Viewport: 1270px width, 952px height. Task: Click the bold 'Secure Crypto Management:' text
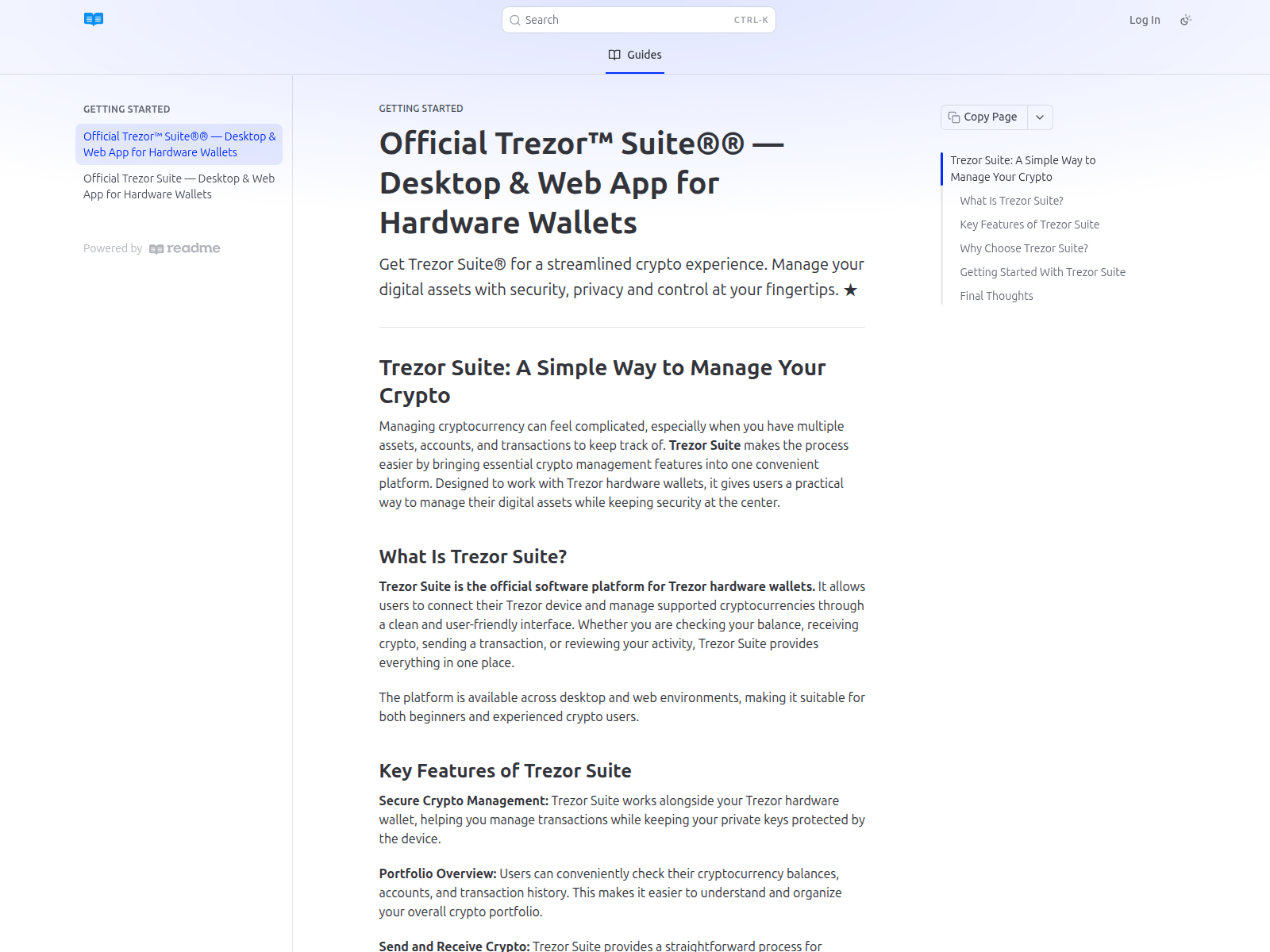tap(464, 801)
